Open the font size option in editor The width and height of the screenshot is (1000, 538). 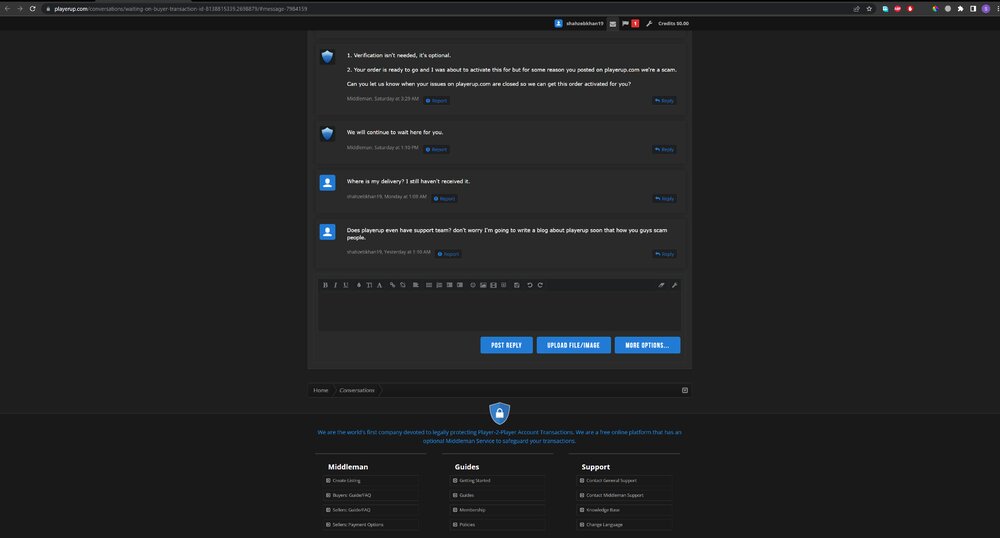click(x=369, y=285)
